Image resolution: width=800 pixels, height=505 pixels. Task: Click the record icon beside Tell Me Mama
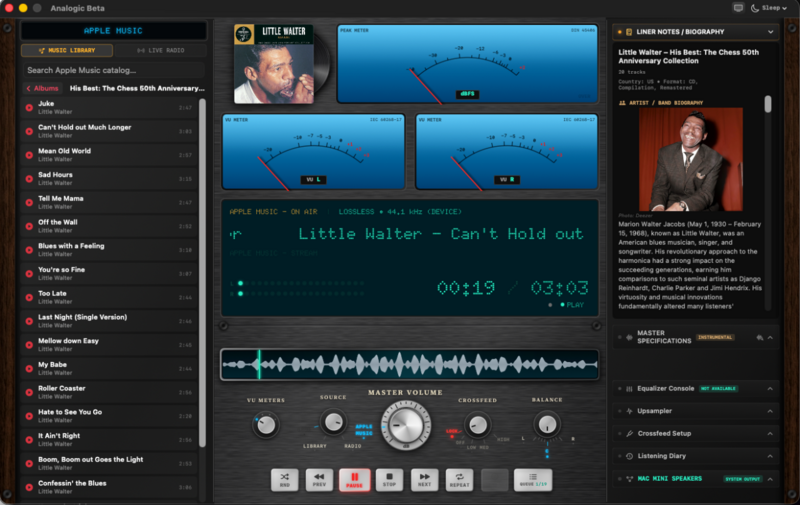point(29,203)
